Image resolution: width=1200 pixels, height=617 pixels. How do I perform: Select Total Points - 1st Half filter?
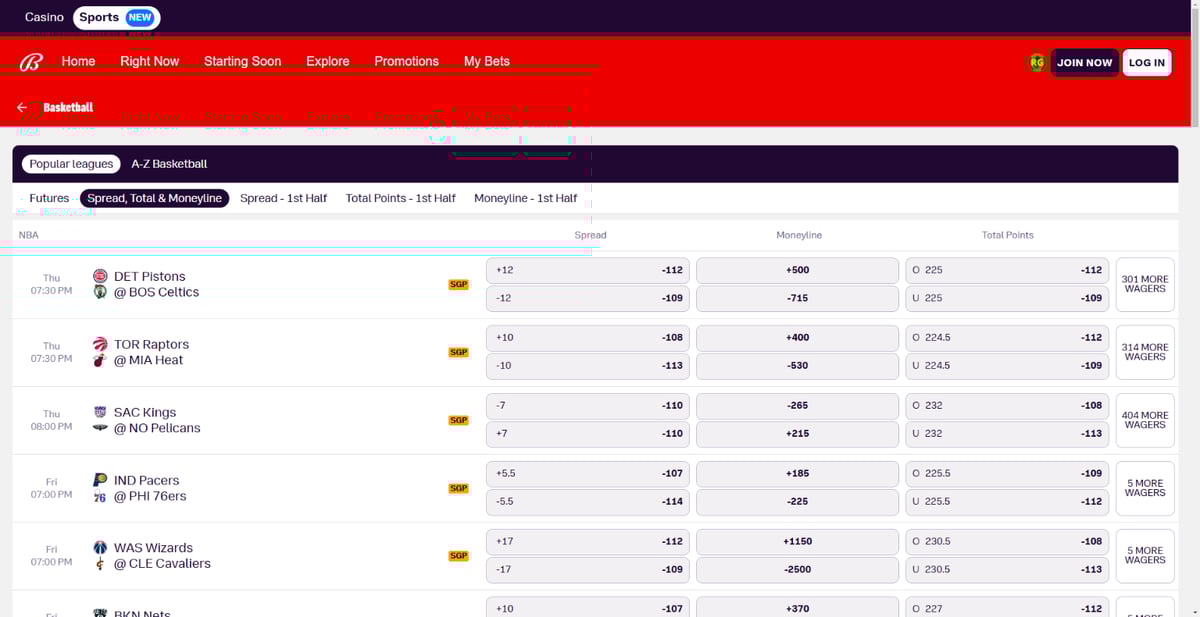click(400, 198)
